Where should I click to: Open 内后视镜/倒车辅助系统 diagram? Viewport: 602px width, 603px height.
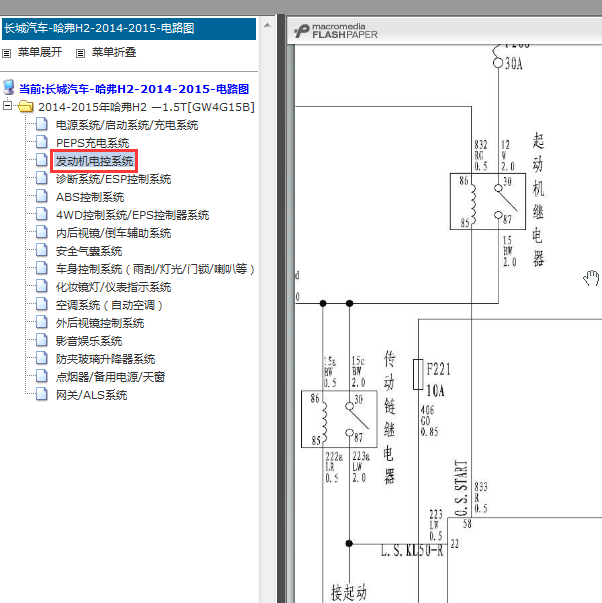(x=113, y=233)
